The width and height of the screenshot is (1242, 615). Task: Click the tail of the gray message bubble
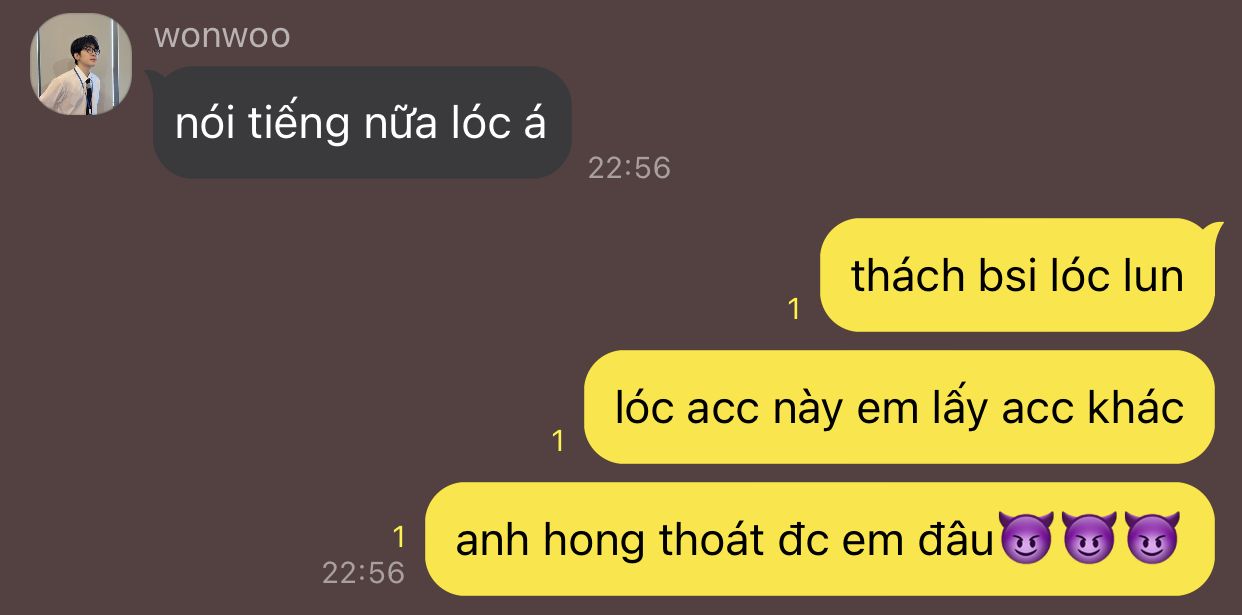pyautogui.click(x=156, y=78)
